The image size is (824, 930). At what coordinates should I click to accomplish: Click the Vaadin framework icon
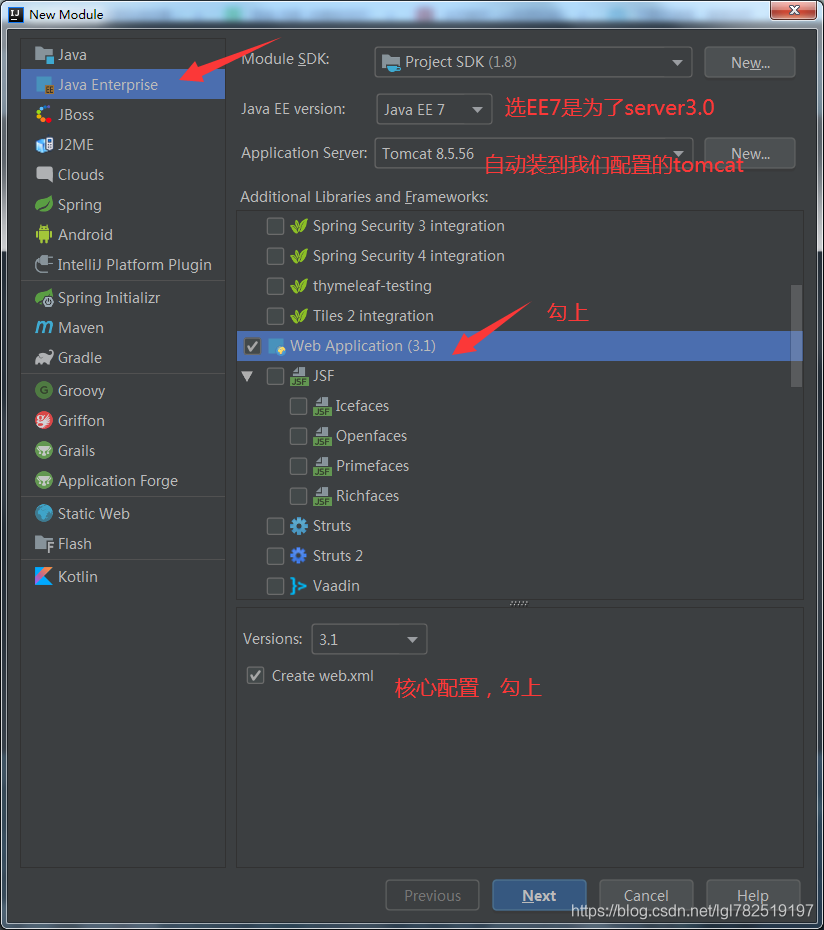point(298,586)
